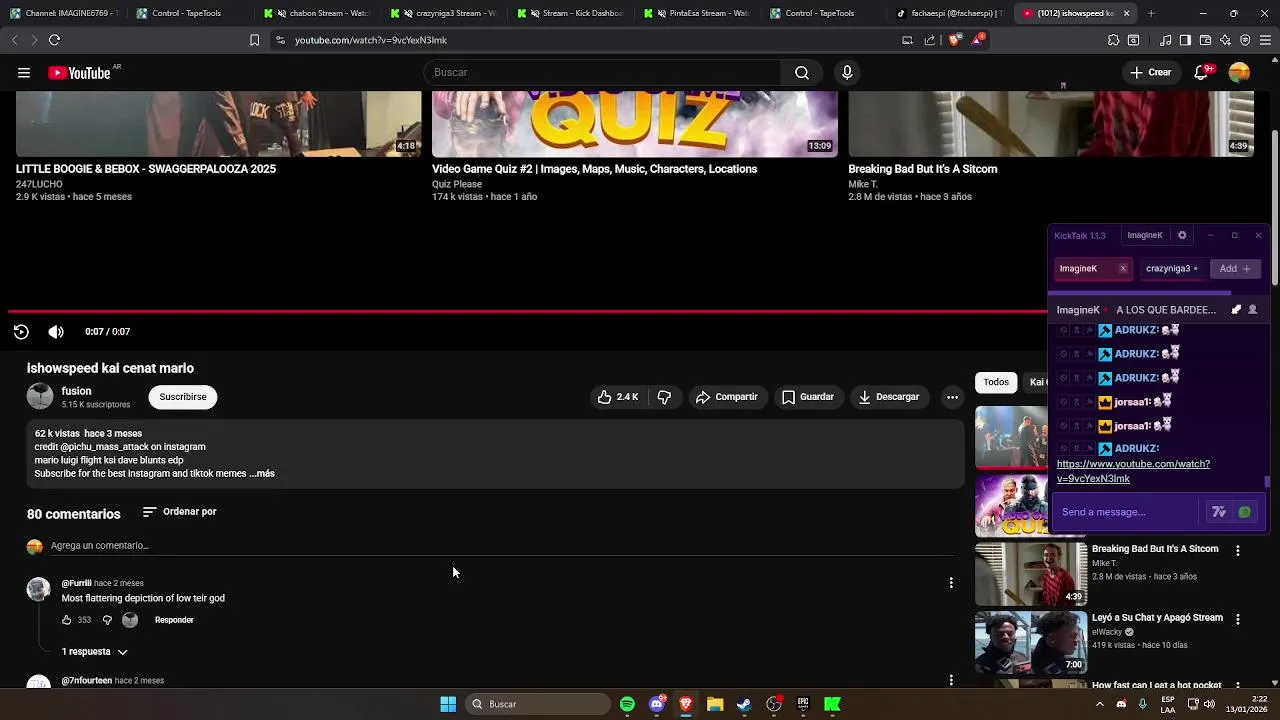Open the Brave Wallet icon
Viewport: 1280px width, 720px height.
[1205, 40]
